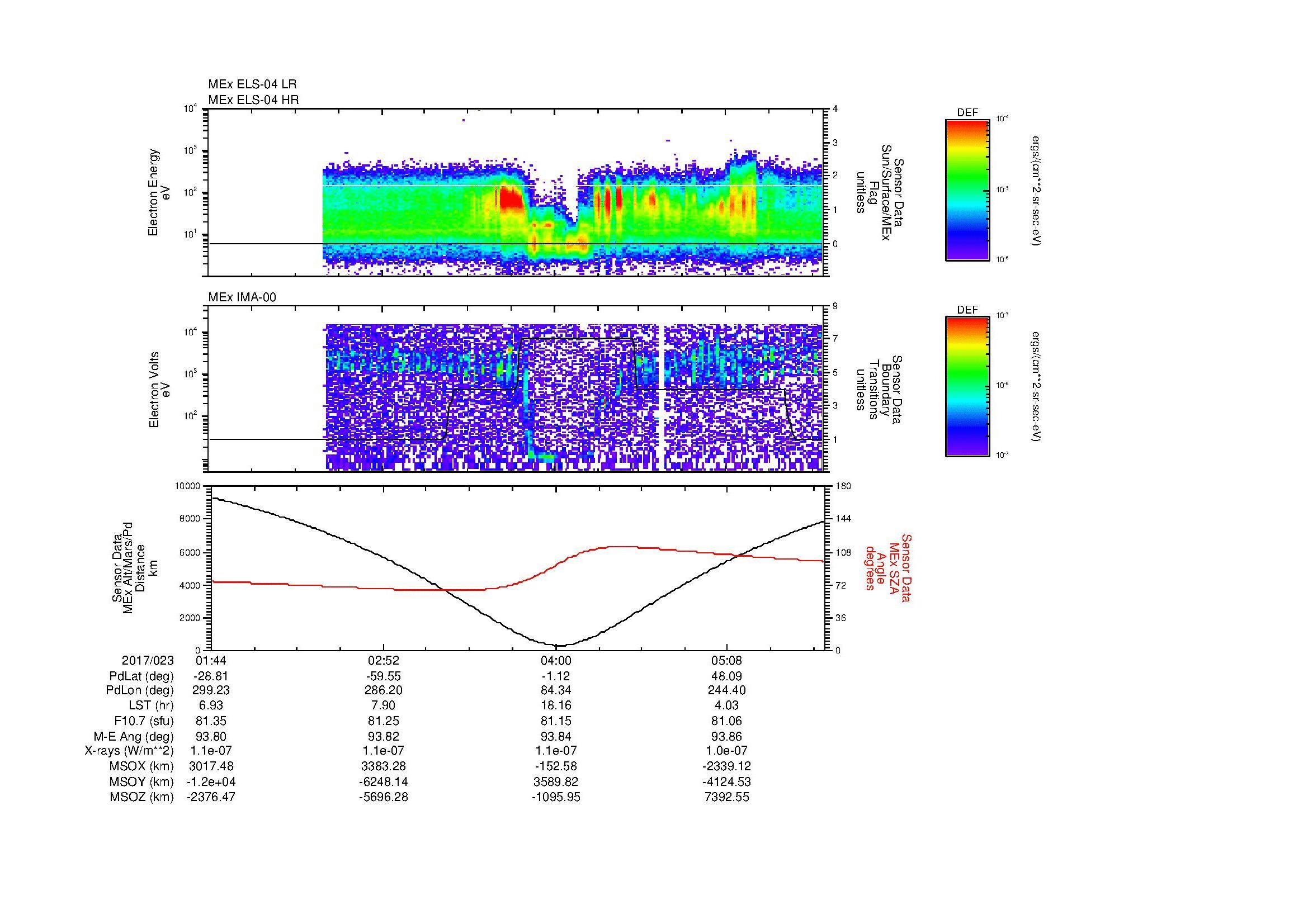This screenshot has width=1308, height=924.
Task: Click the '04:00' time tick label
Action: pyautogui.click(x=555, y=660)
